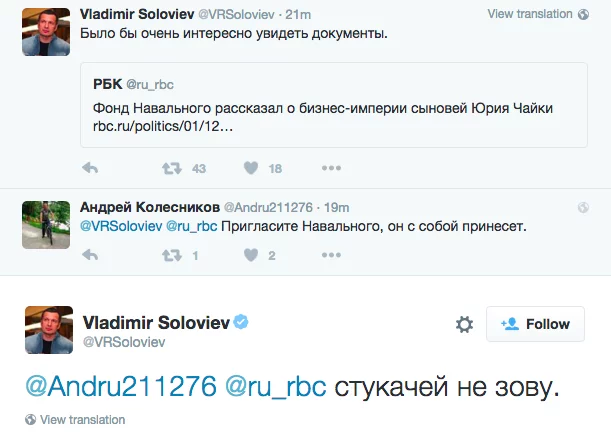
Task: Click the top-right View translation link
Action: tap(529, 14)
